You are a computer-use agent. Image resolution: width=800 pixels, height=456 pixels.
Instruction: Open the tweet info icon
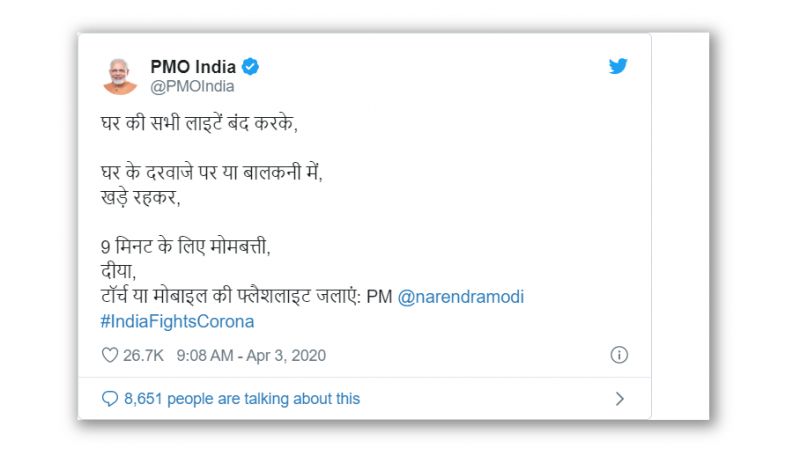(618, 355)
